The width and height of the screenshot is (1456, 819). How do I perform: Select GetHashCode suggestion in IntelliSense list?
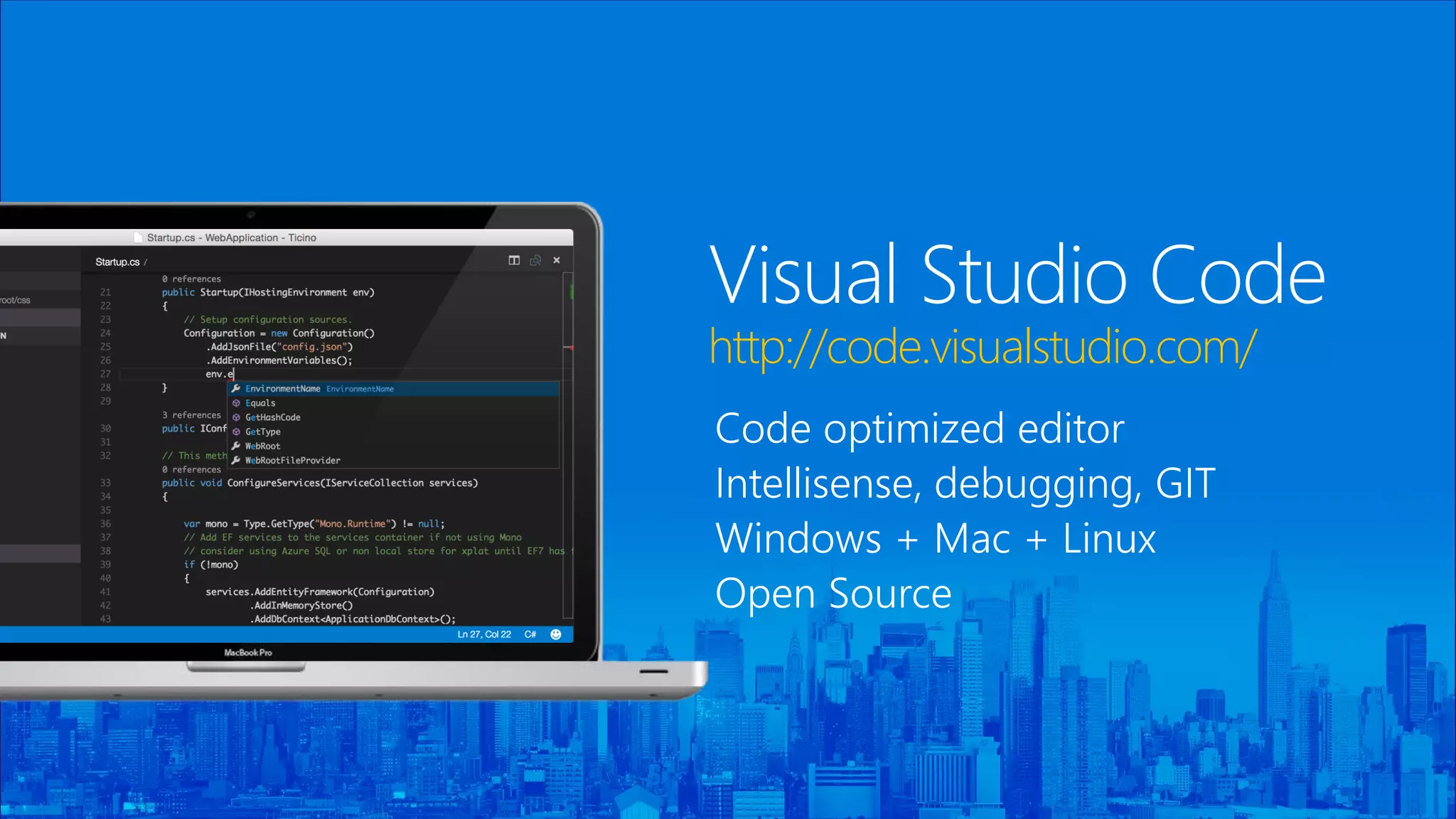click(393, 417)
